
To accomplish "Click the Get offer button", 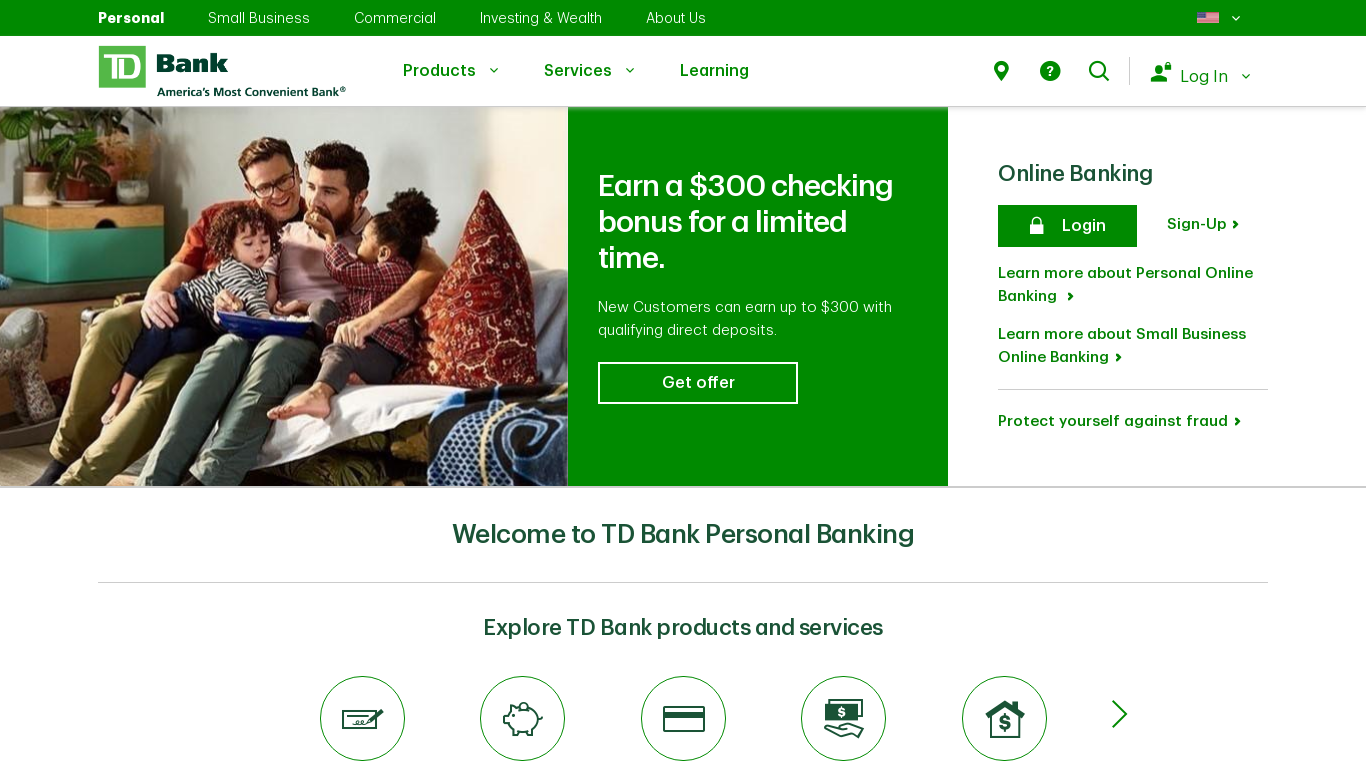I will coord(698,383).
